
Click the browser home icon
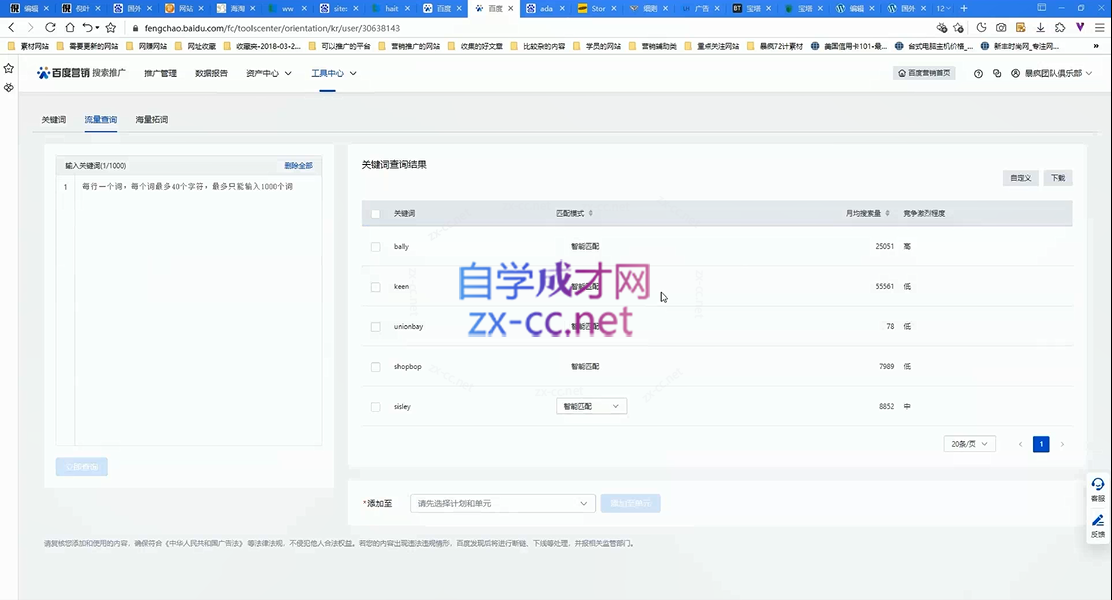click(x=69, y=28)
